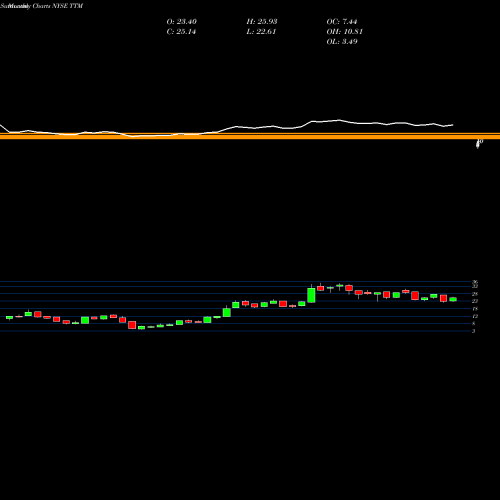The image size is (500, 500).
Task: Click the price axis label 28
Action: click(475, 294)
